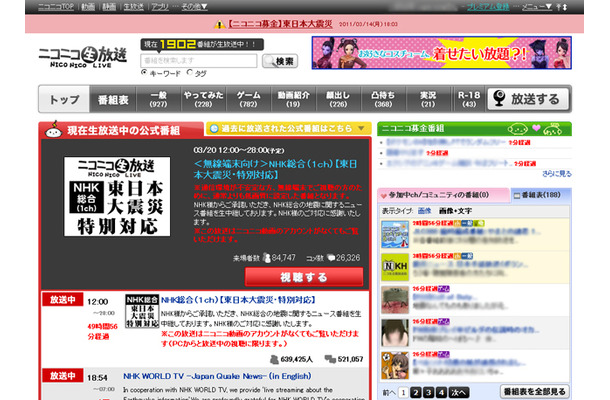Select the キーワード radio button
Screen dimensions: 610x400
(x=144, y=72)
